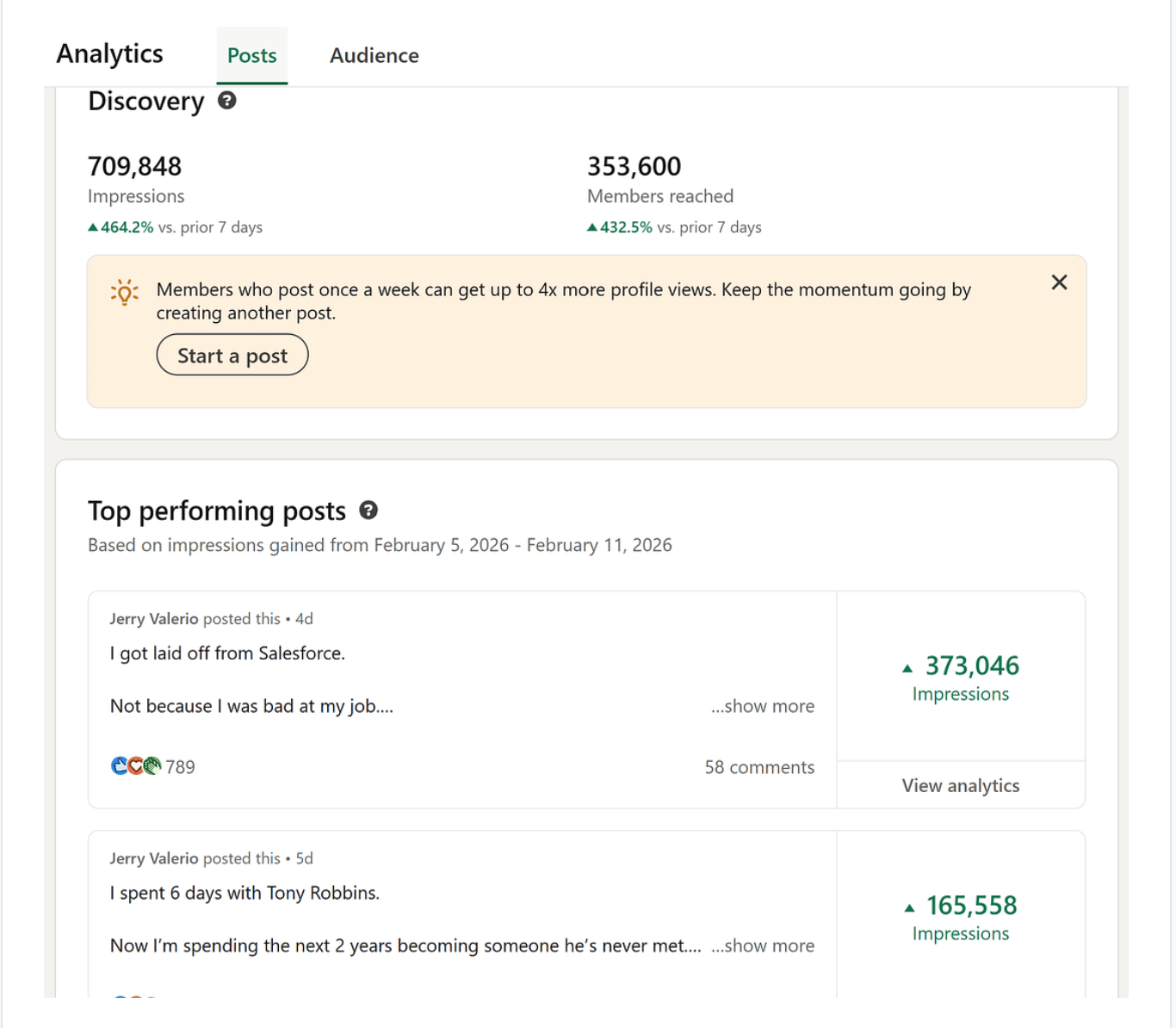This screenshot has height=1028, width=1176.
Task: Click the lightbulb tip icon in banner
Action: pos(125,293)
